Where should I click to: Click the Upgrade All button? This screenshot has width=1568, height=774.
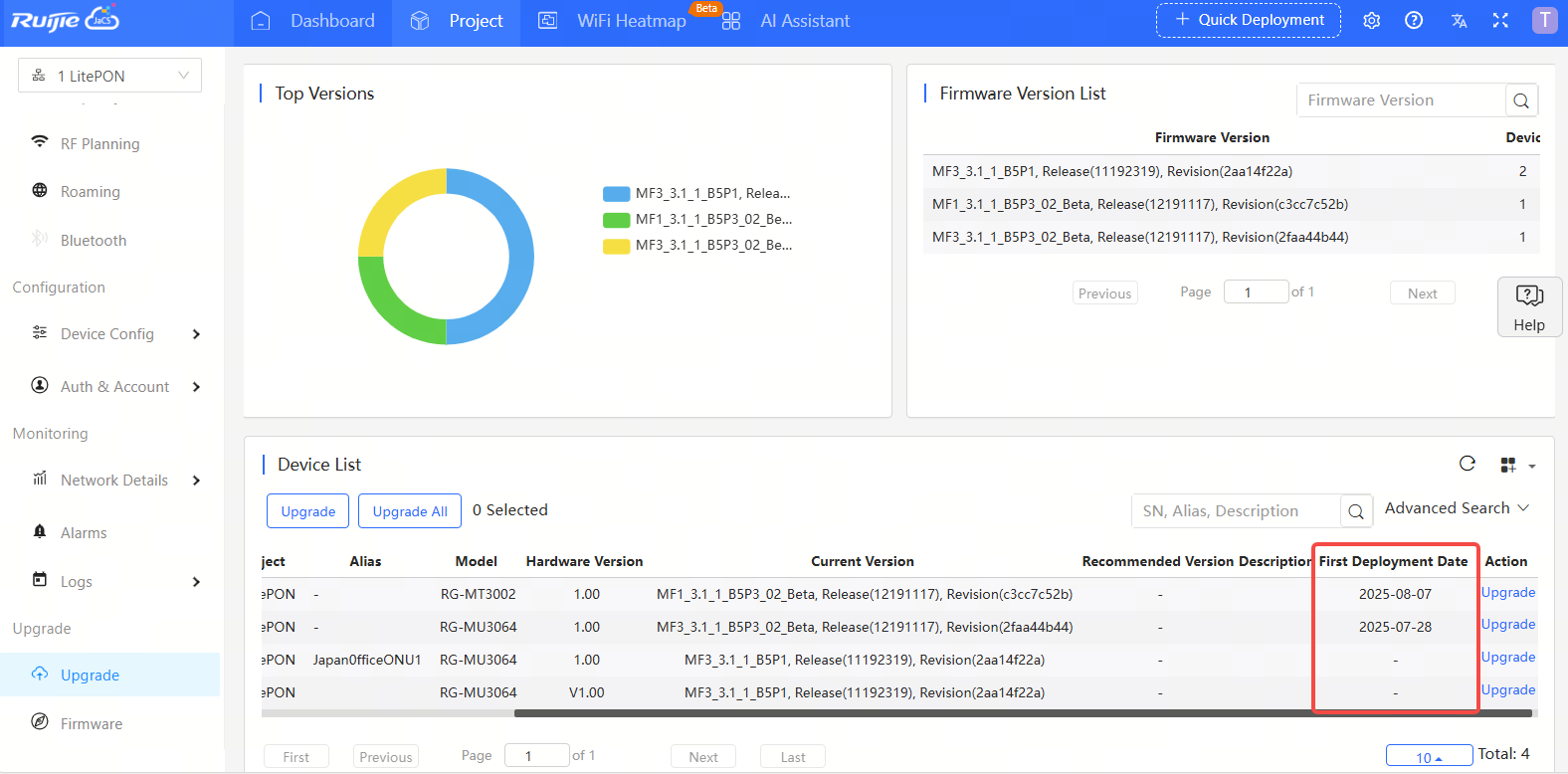coord(409,511)
